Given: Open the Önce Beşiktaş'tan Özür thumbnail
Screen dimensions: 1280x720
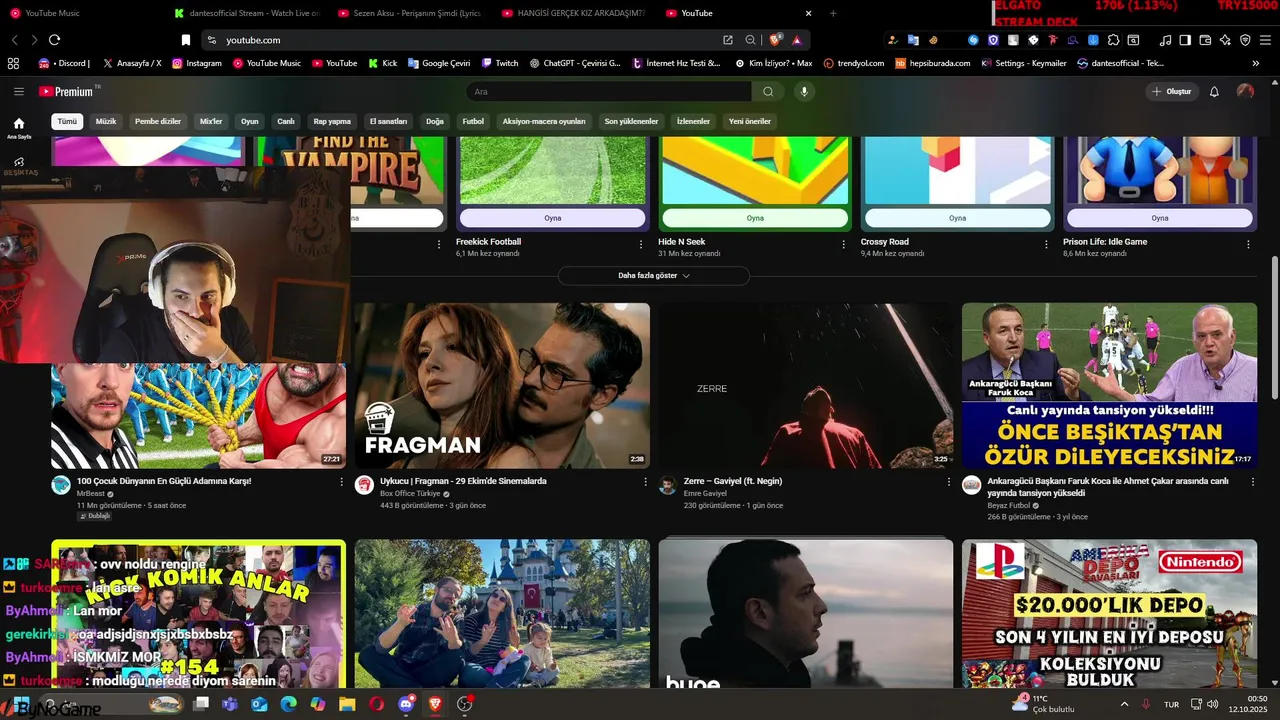Looking at the screenshot, I should (1109, 385).
